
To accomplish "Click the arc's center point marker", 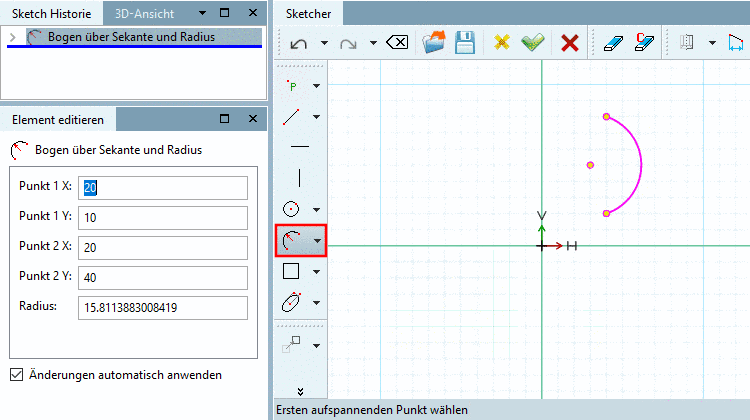I will [x=590, y=165].
